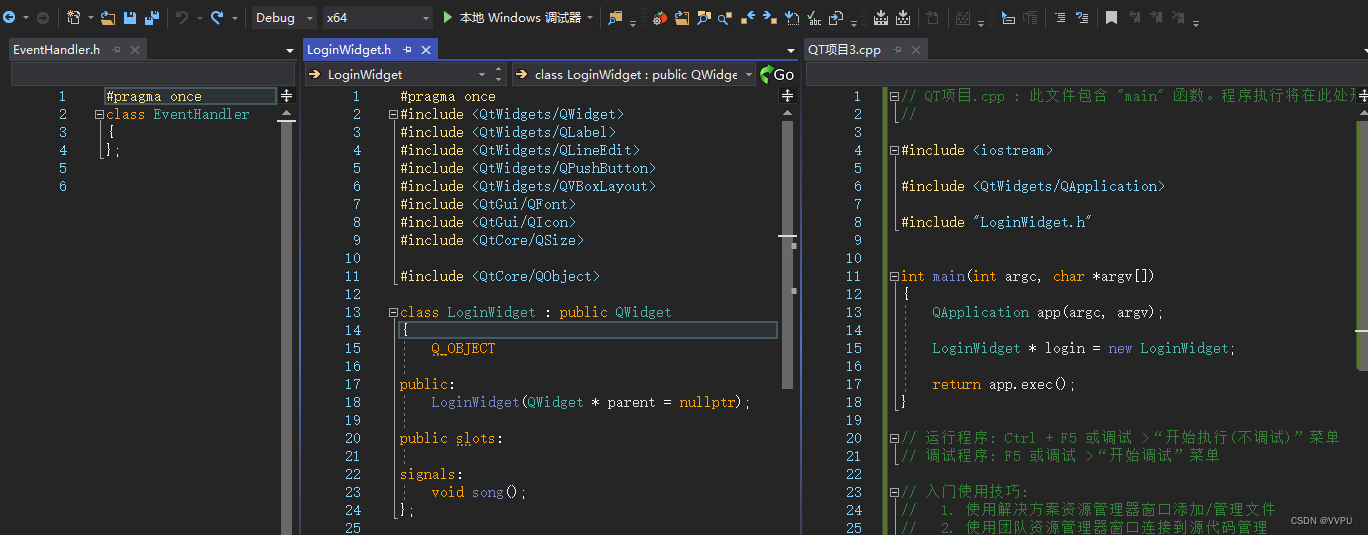The width and height of the screenshot is (1368, 535).
Task: Click the #include <QtCore/QObject> line
Action: [x=500, y=277]
